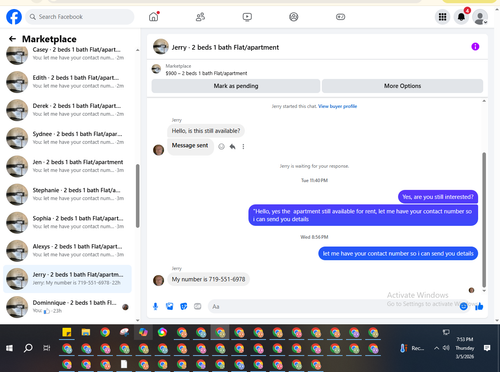Image resolution: width=500 pixels, height=372 pixels.
Task: Click the scroll-up arrow of conversation list
Action: coord(138,50)
